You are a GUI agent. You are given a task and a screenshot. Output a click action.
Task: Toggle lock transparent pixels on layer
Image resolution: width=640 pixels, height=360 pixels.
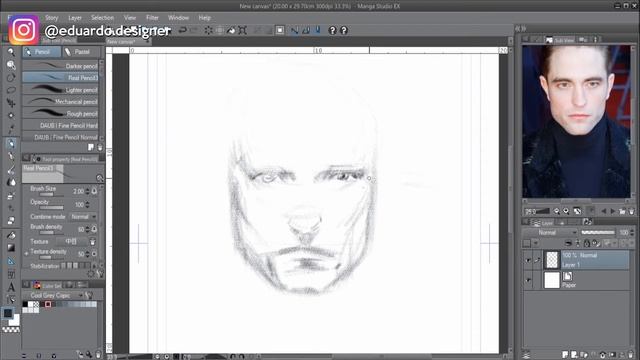[587, 243]
